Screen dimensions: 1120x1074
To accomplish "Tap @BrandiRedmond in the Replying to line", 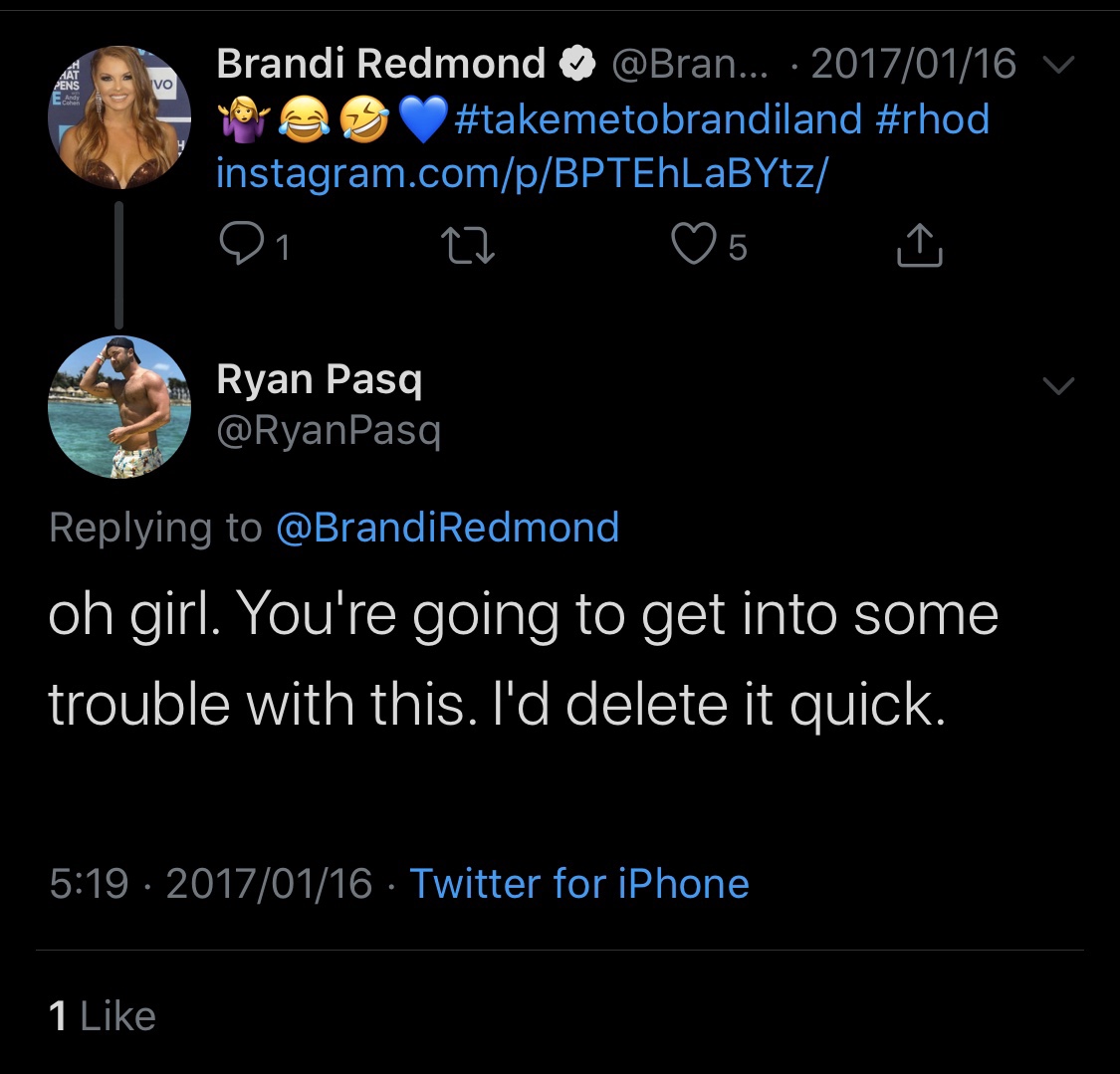I will tap(446, 527).
